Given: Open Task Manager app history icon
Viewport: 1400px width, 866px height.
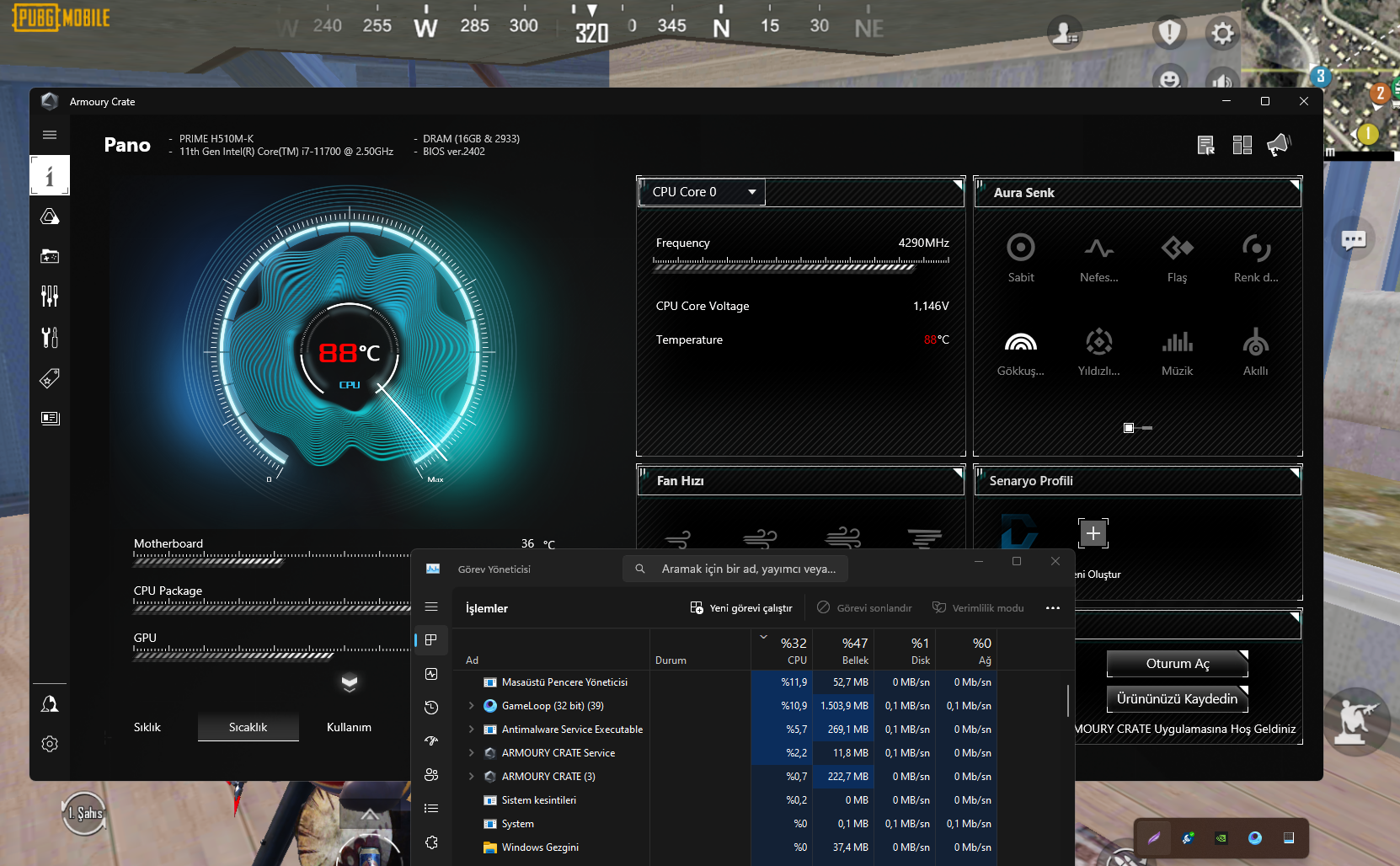Looking at the screenshot, I should 431,708.
